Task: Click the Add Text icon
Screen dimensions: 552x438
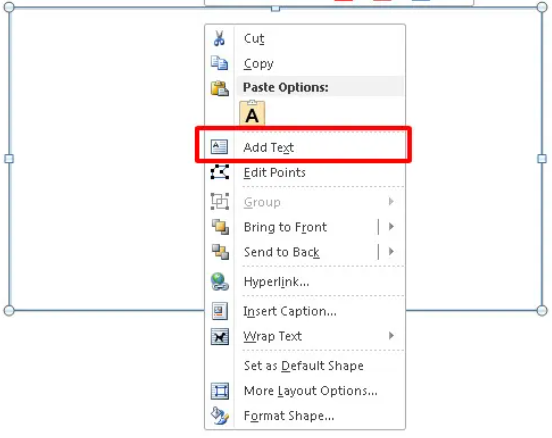Action: coord(219,147)
